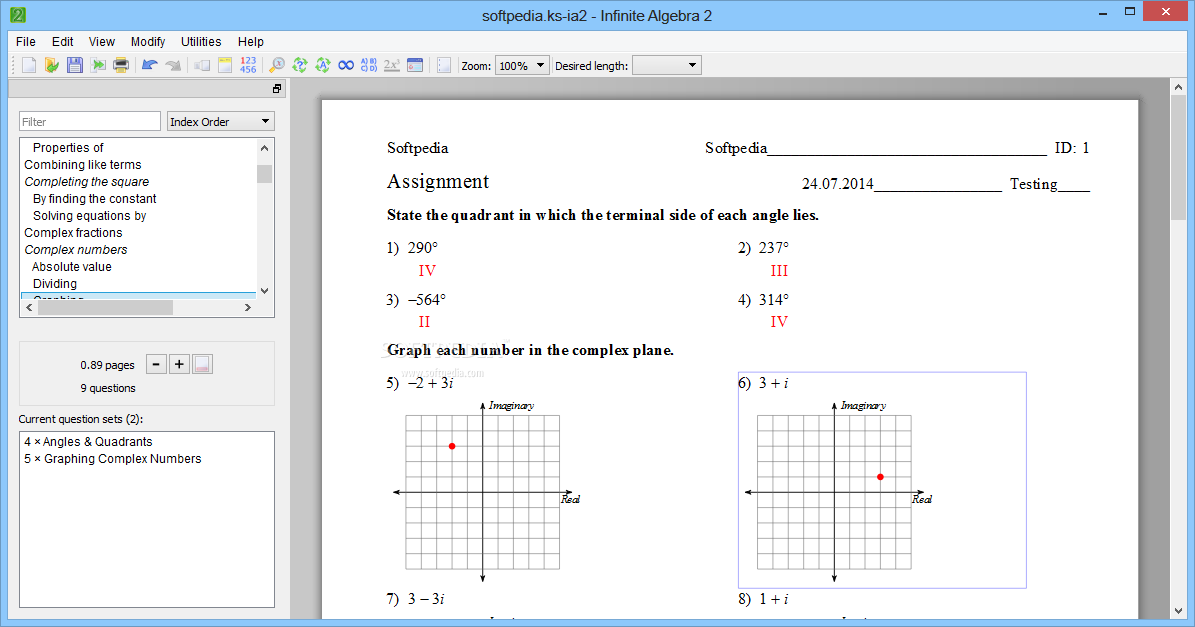Click the Graph each number directions heading
This screenshot has height=627, width=1195.
530,350
